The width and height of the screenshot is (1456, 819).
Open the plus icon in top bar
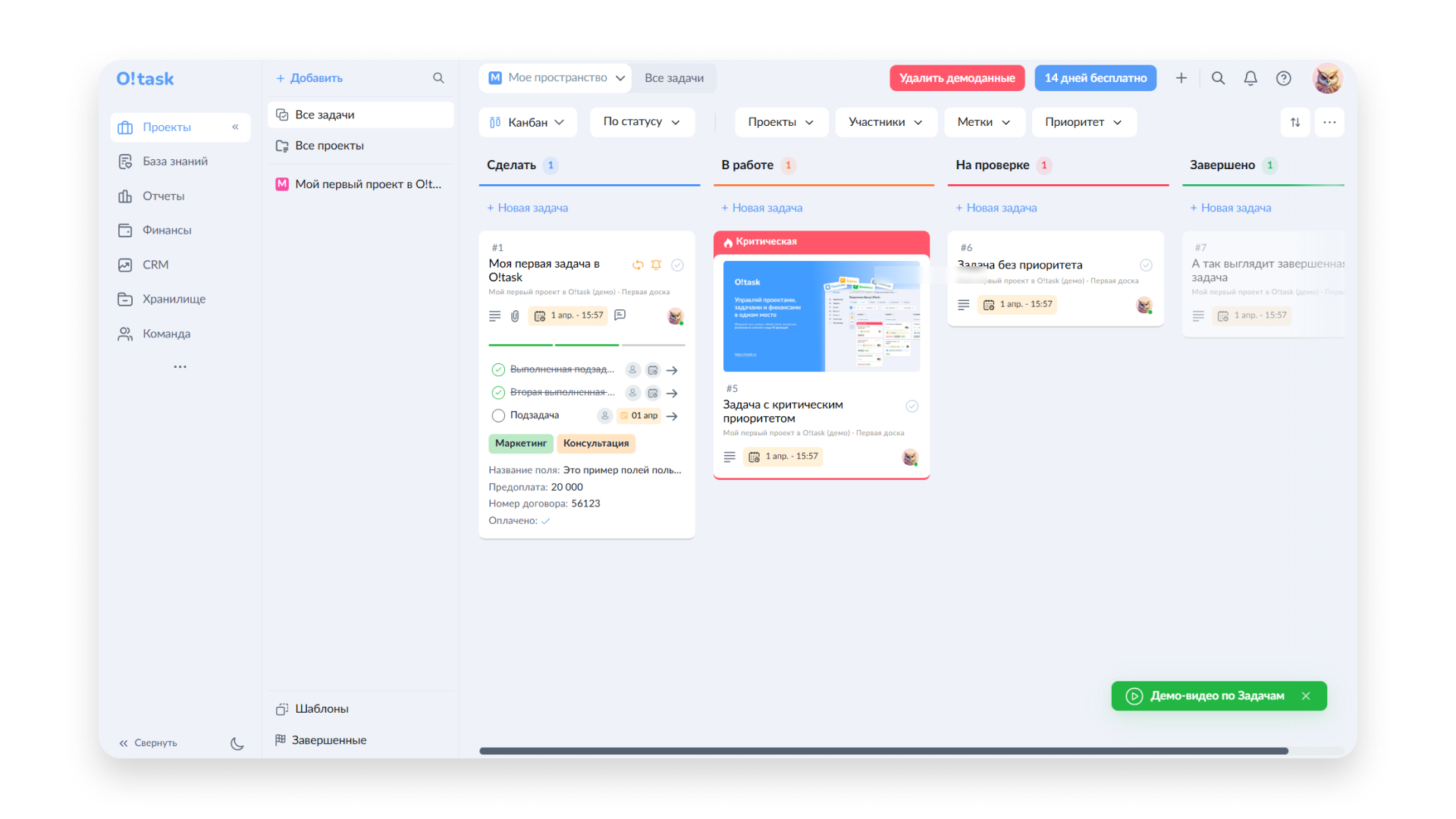pos(1181,78)
